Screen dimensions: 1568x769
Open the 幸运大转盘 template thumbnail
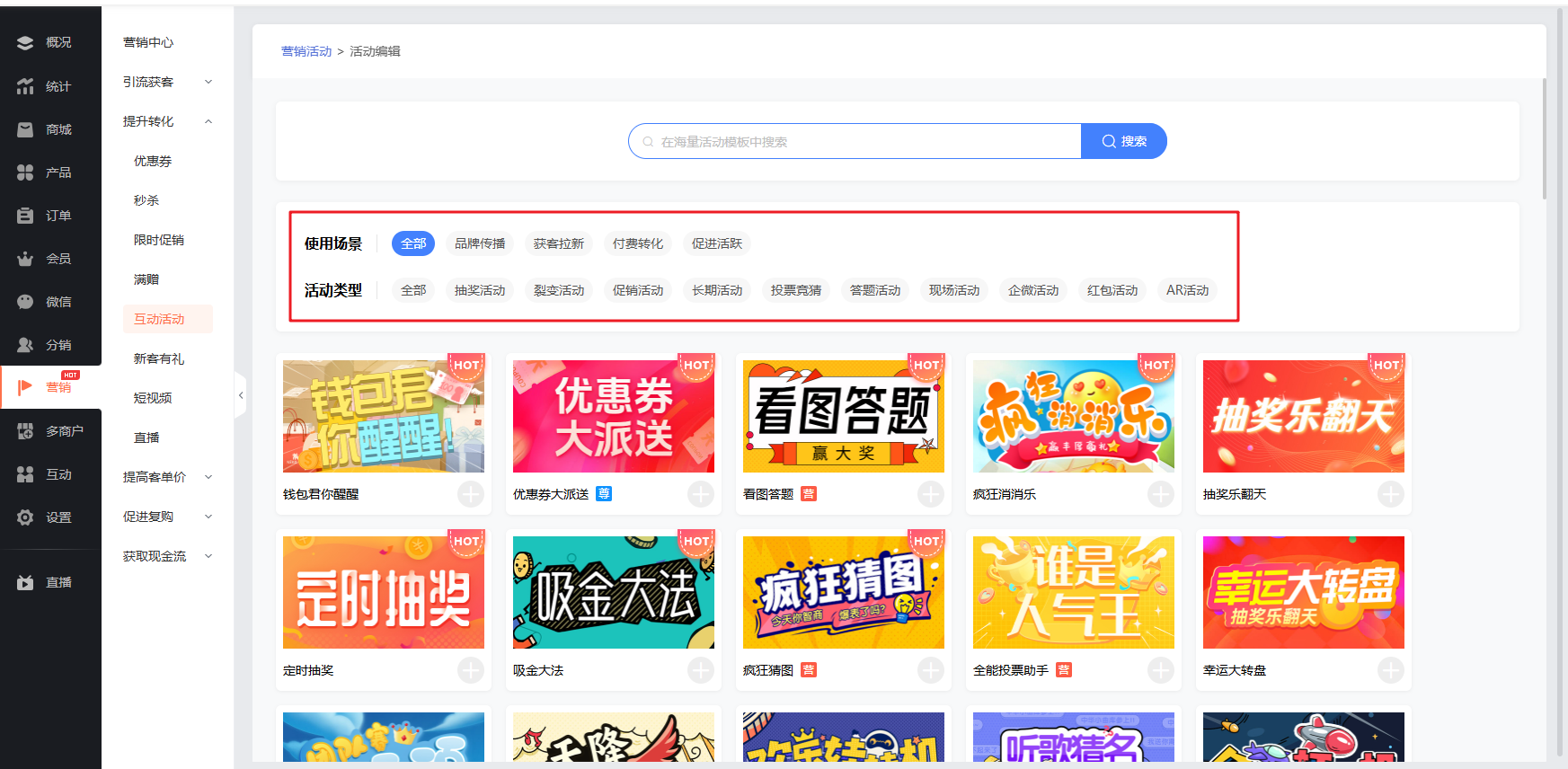tap(1304, 593)
